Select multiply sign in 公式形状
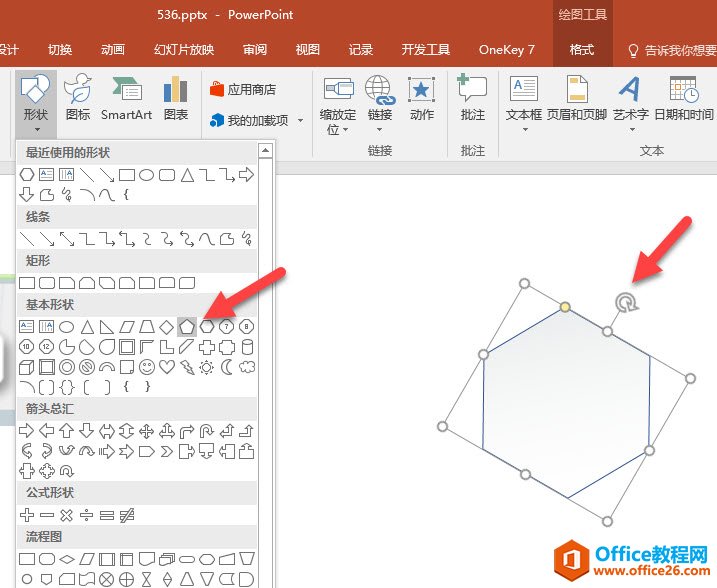The width and height of the screenshot is (717, 588). [x=67, y=515]
